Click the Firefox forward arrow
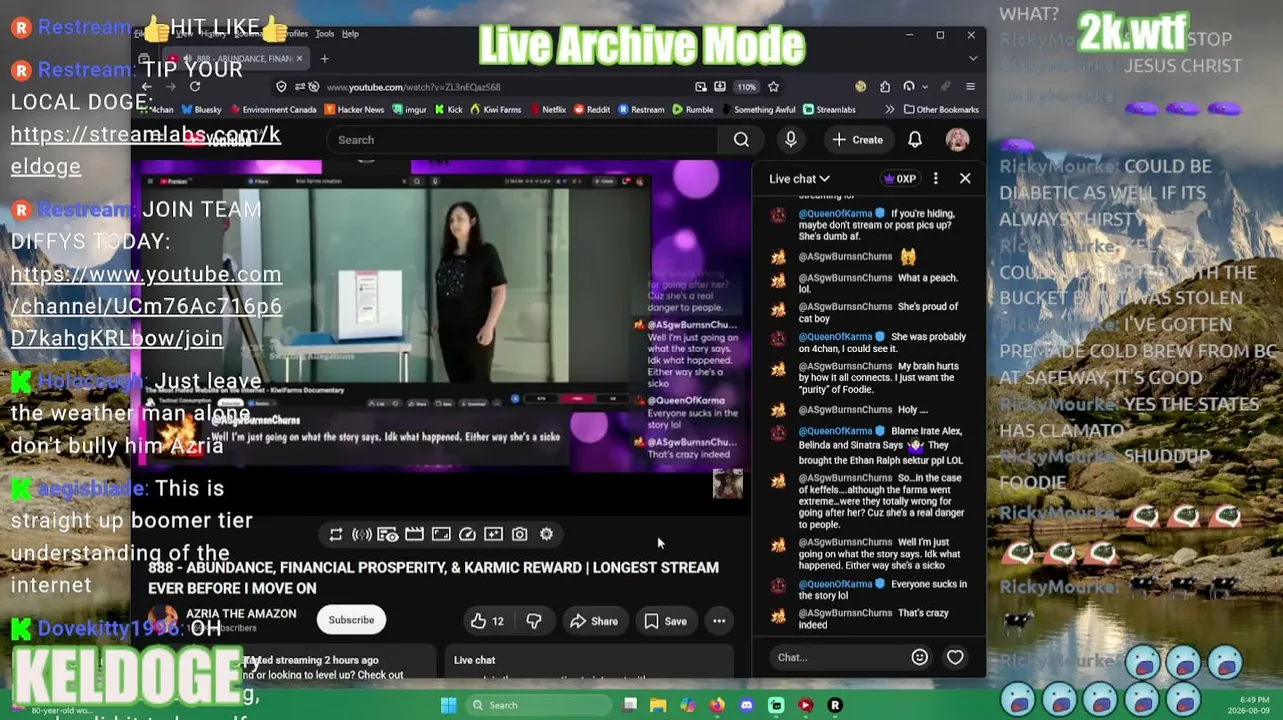 tap(169, 87)
